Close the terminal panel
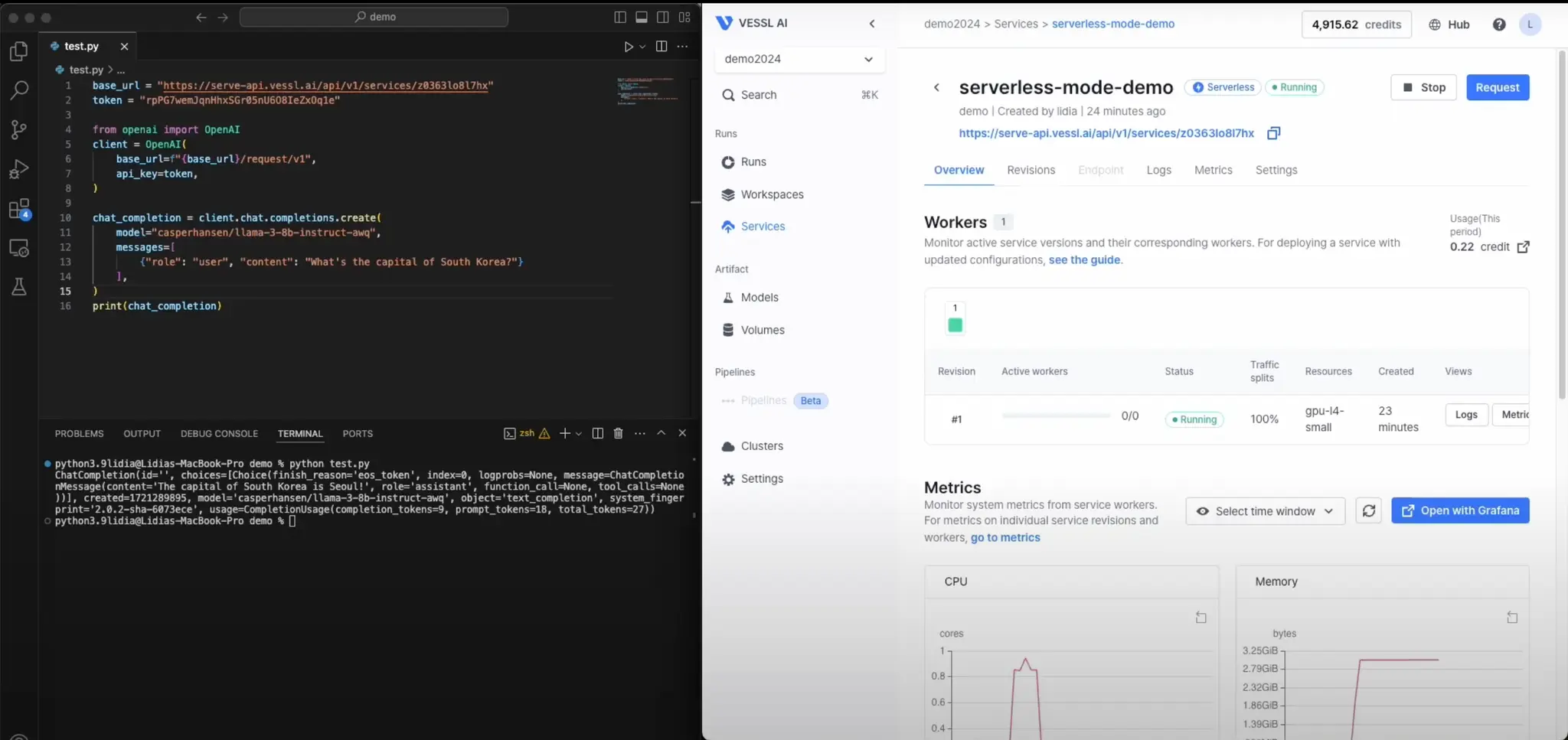Image resolution: width=1568 pixels, height=740 pixels. (682, 433)
